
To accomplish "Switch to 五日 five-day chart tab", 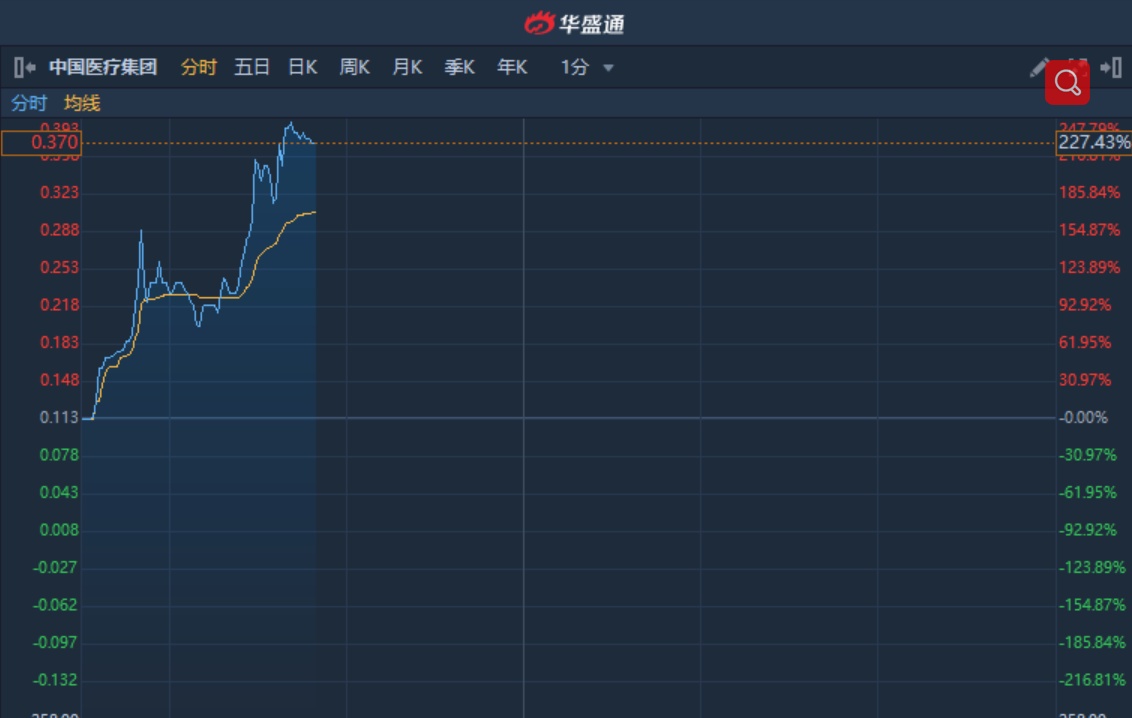I will point(252,68).
